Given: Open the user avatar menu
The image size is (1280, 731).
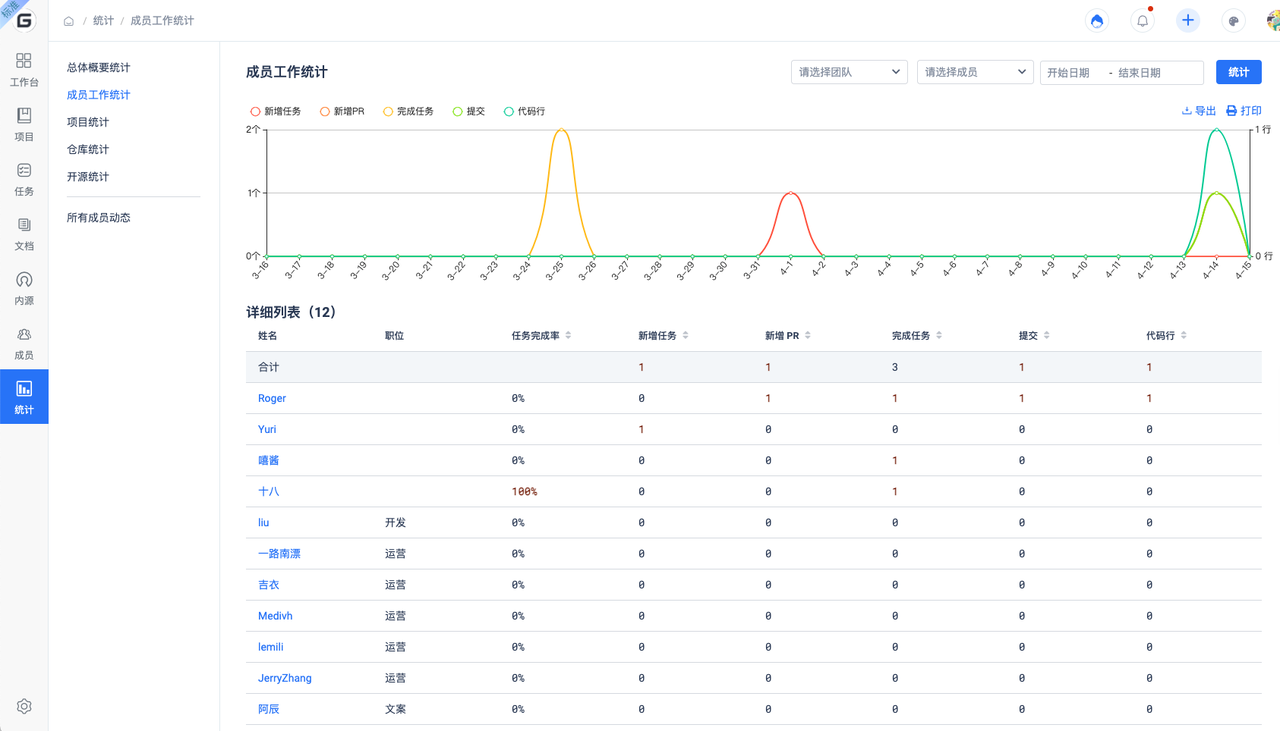Looking at the screenshot, I should click(1273, 21).
